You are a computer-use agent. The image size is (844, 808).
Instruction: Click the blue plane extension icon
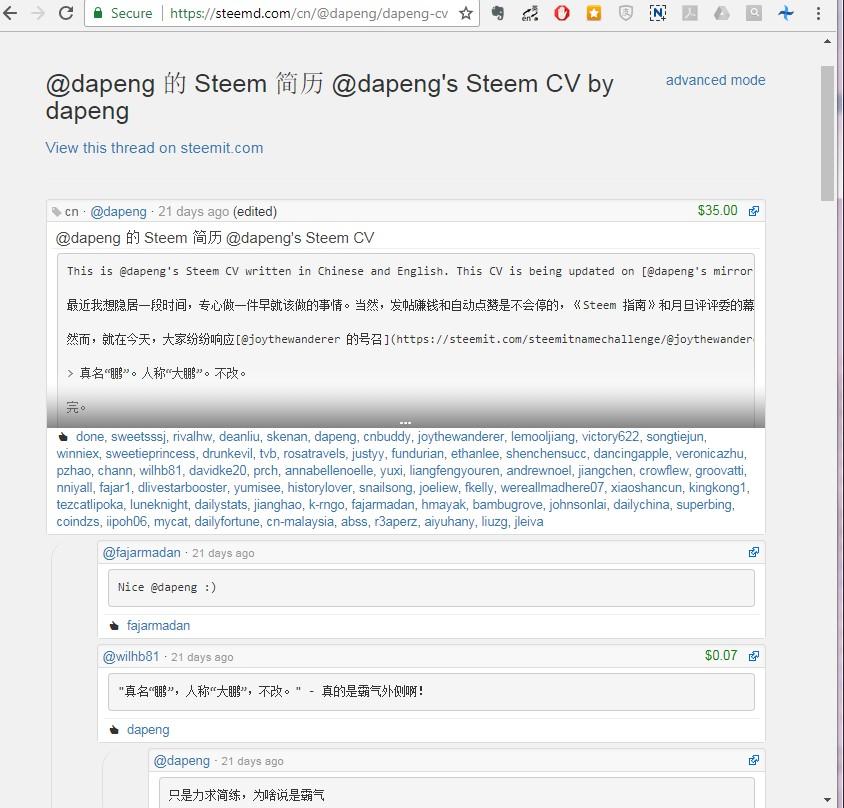pos(786,13)
